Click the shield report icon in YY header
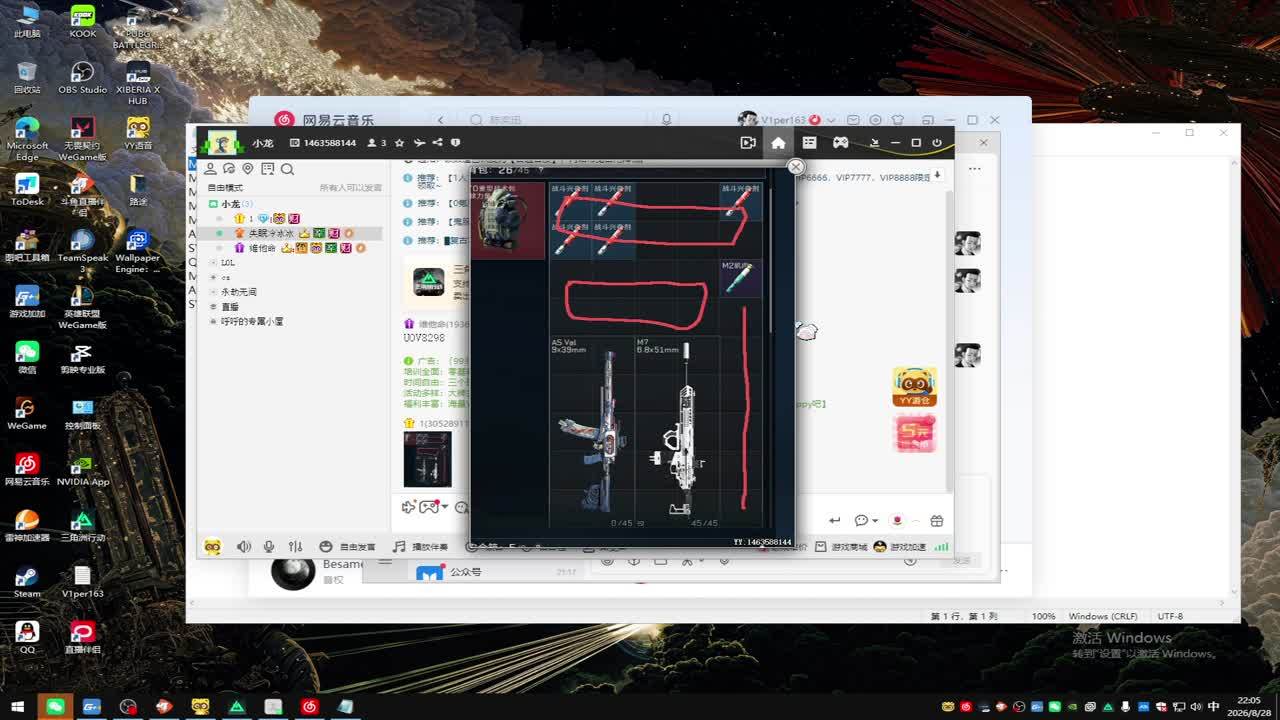 pos(455,143)
